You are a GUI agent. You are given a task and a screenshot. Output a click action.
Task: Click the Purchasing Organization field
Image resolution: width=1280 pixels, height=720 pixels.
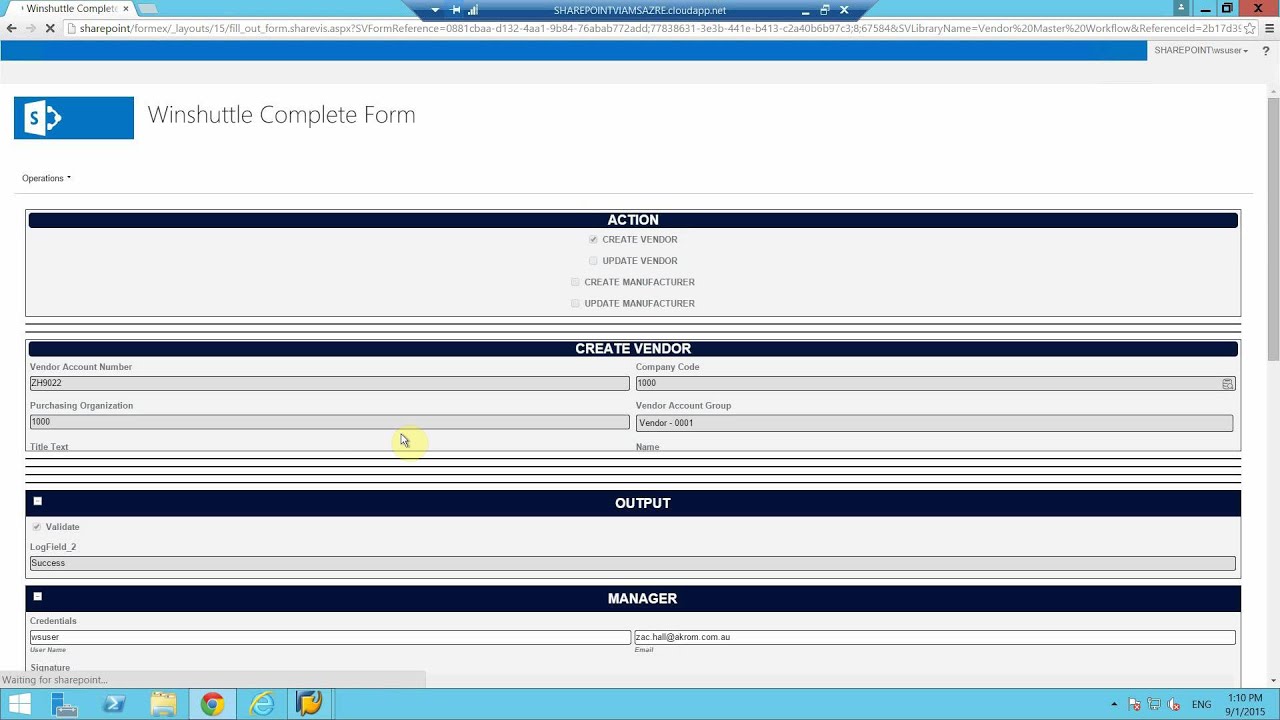329,422
